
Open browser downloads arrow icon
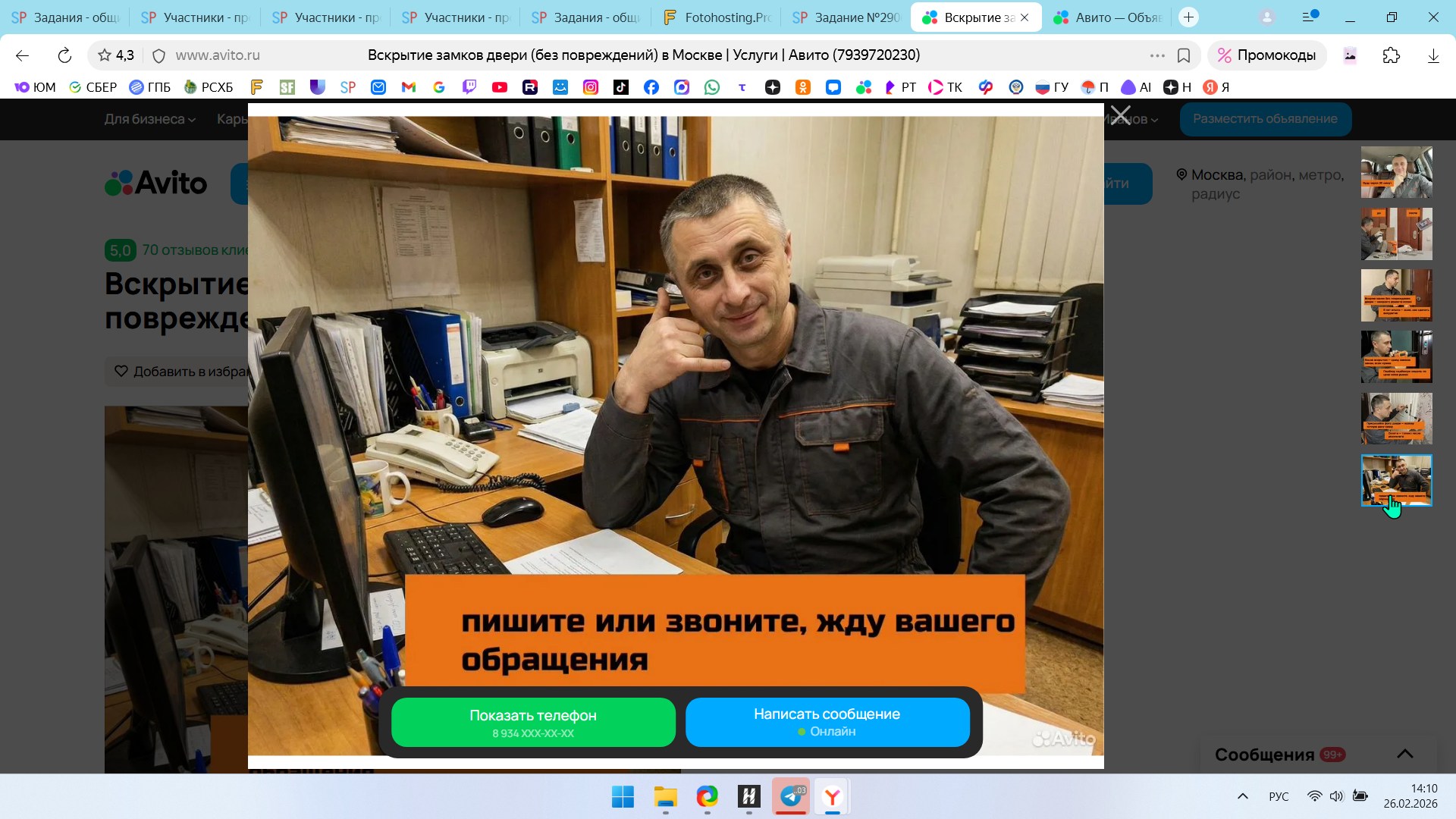click(1432, 55)
